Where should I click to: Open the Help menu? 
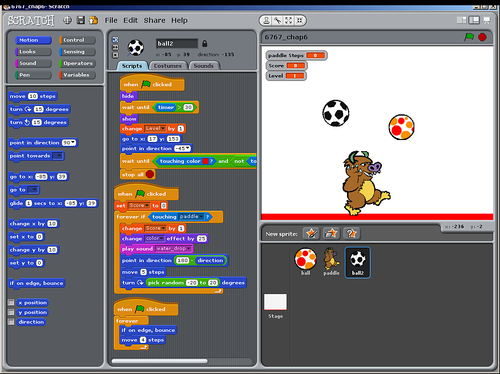(x=179, y=20)
